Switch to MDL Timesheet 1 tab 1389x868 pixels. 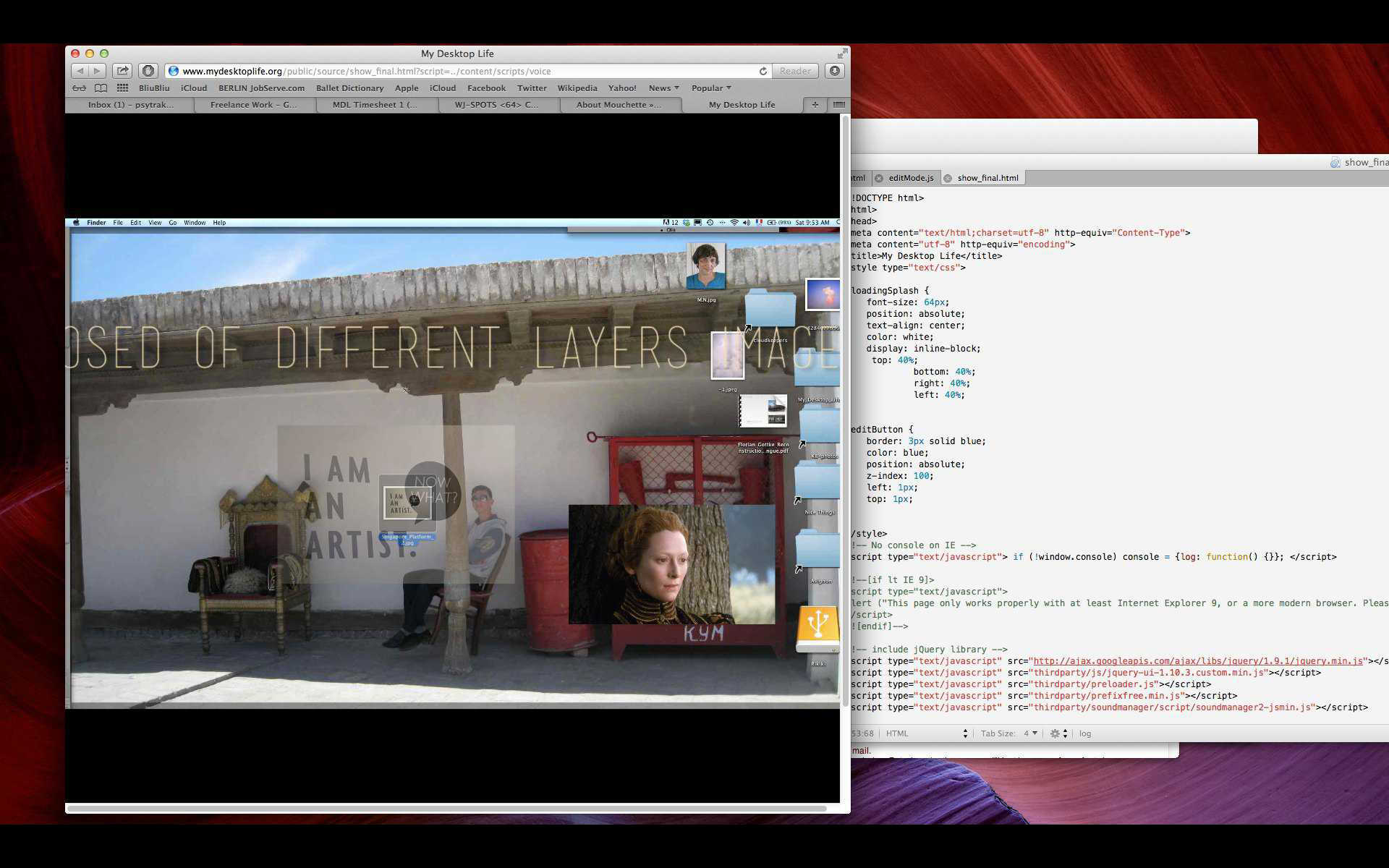(375, 105)
